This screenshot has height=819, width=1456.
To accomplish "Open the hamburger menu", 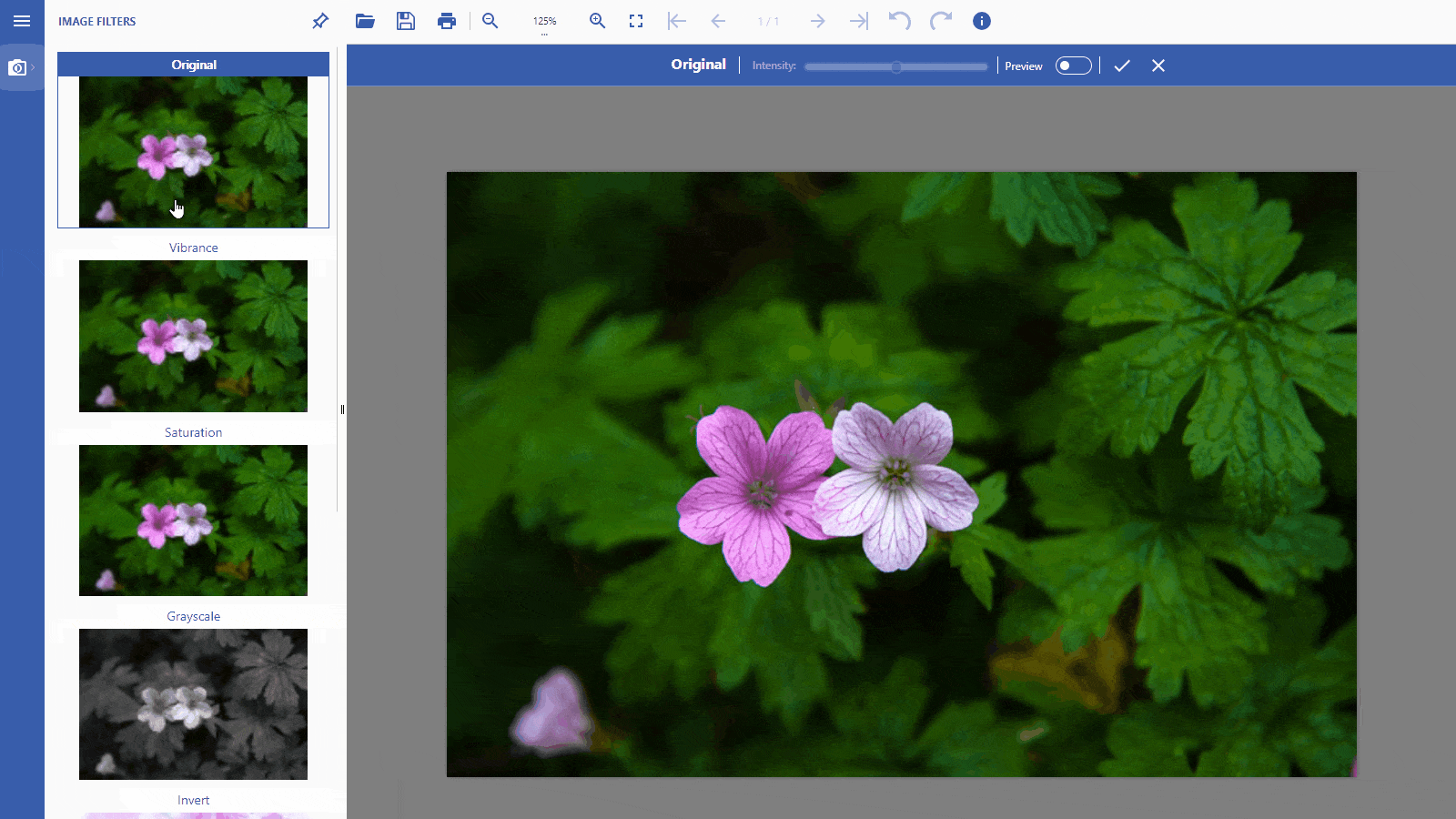I will (x=22, y=21).
